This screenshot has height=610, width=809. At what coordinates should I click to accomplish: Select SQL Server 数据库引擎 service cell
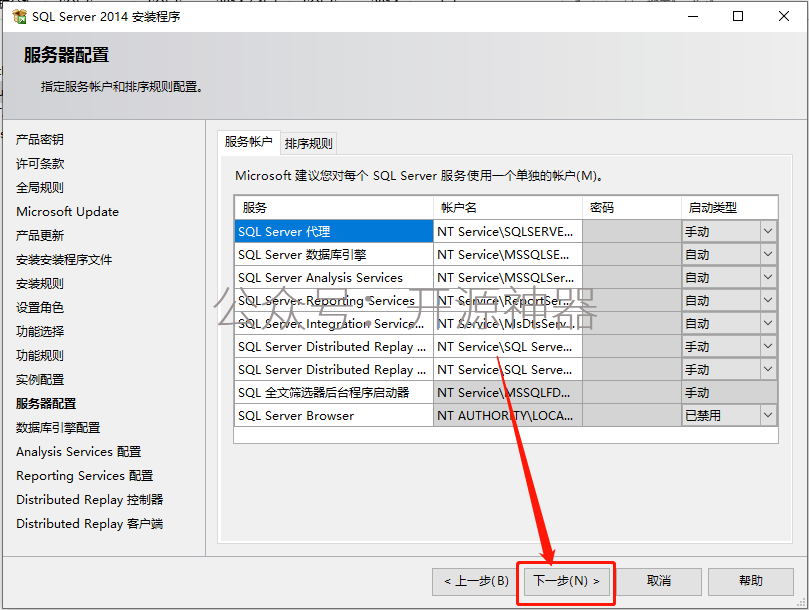coord(334,254)
